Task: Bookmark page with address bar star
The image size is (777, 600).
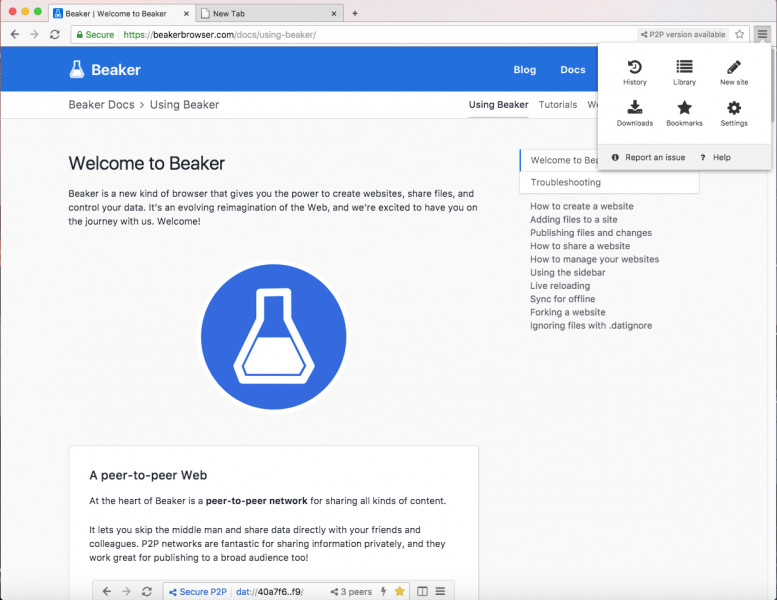Action: tap(739, 34)
